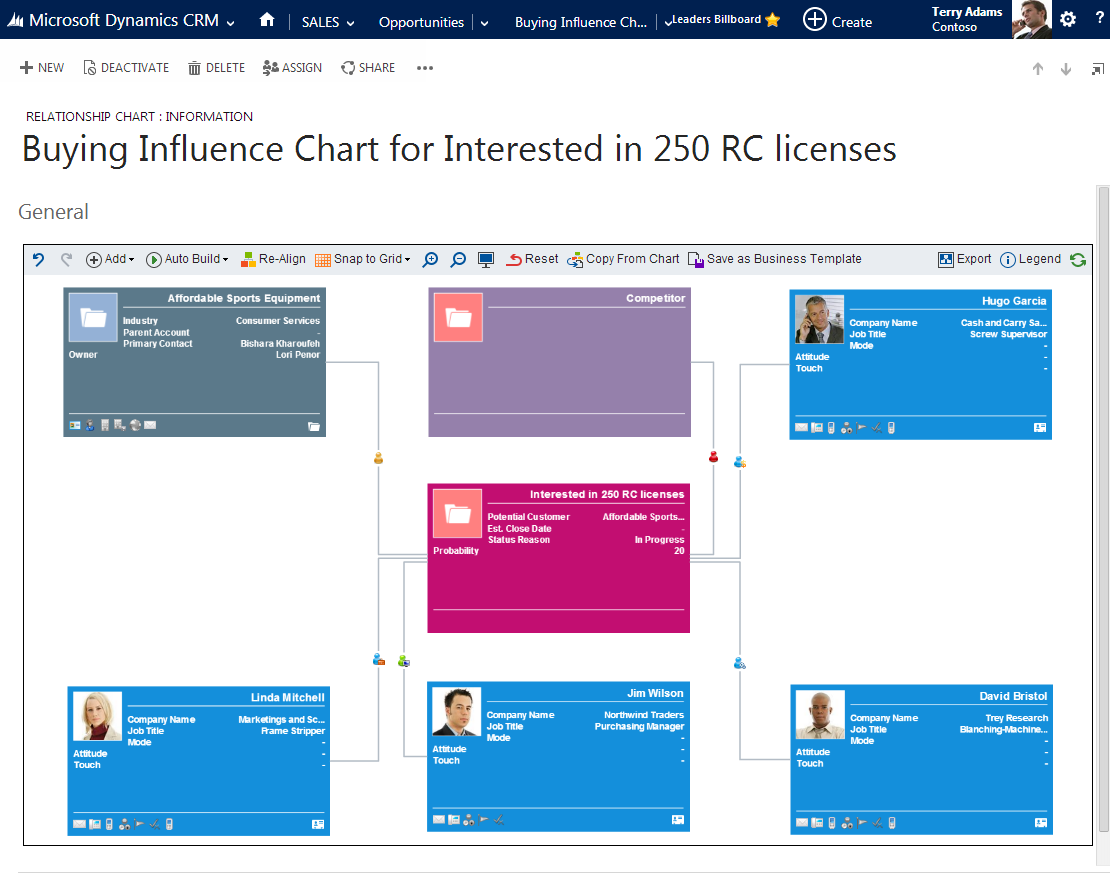
Task: Open the Opportunities nav item
Action: click(x=421, y=22)
